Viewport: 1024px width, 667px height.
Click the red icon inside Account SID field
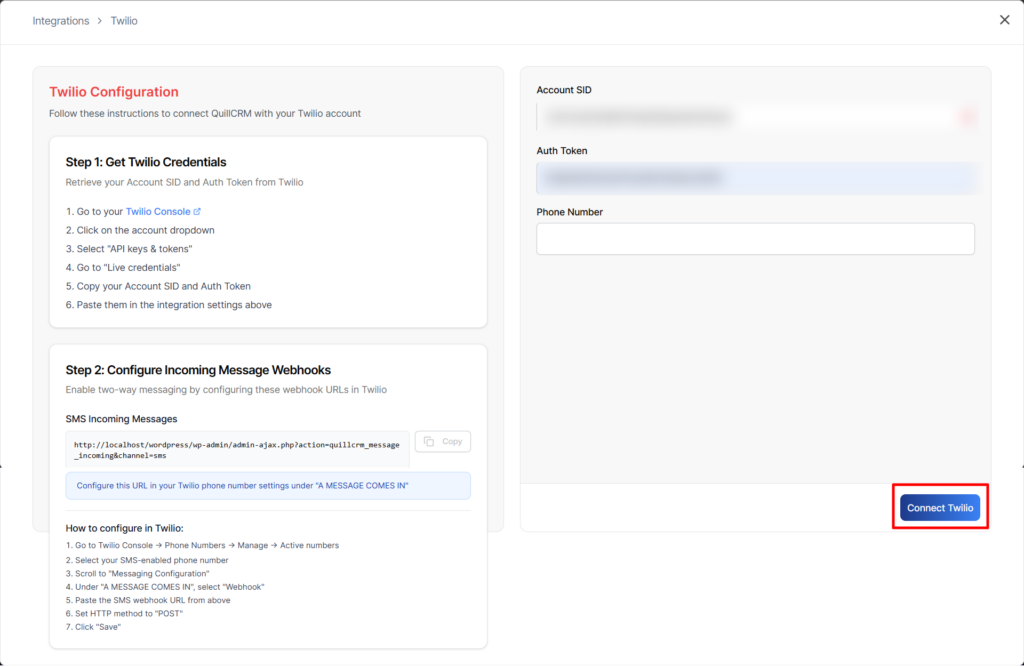[x=967, y=117]
